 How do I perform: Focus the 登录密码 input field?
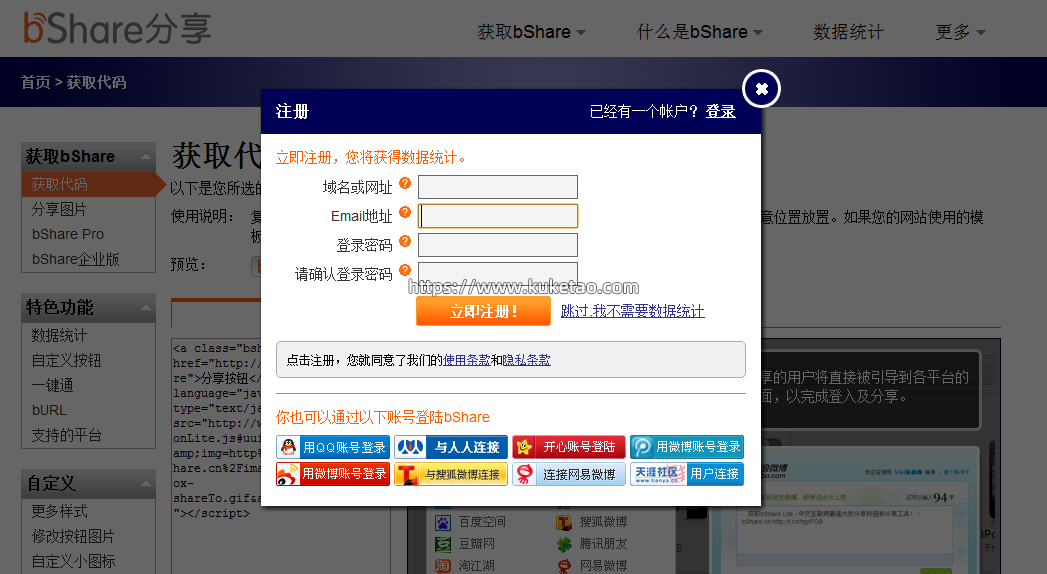(x=497, y=245)
